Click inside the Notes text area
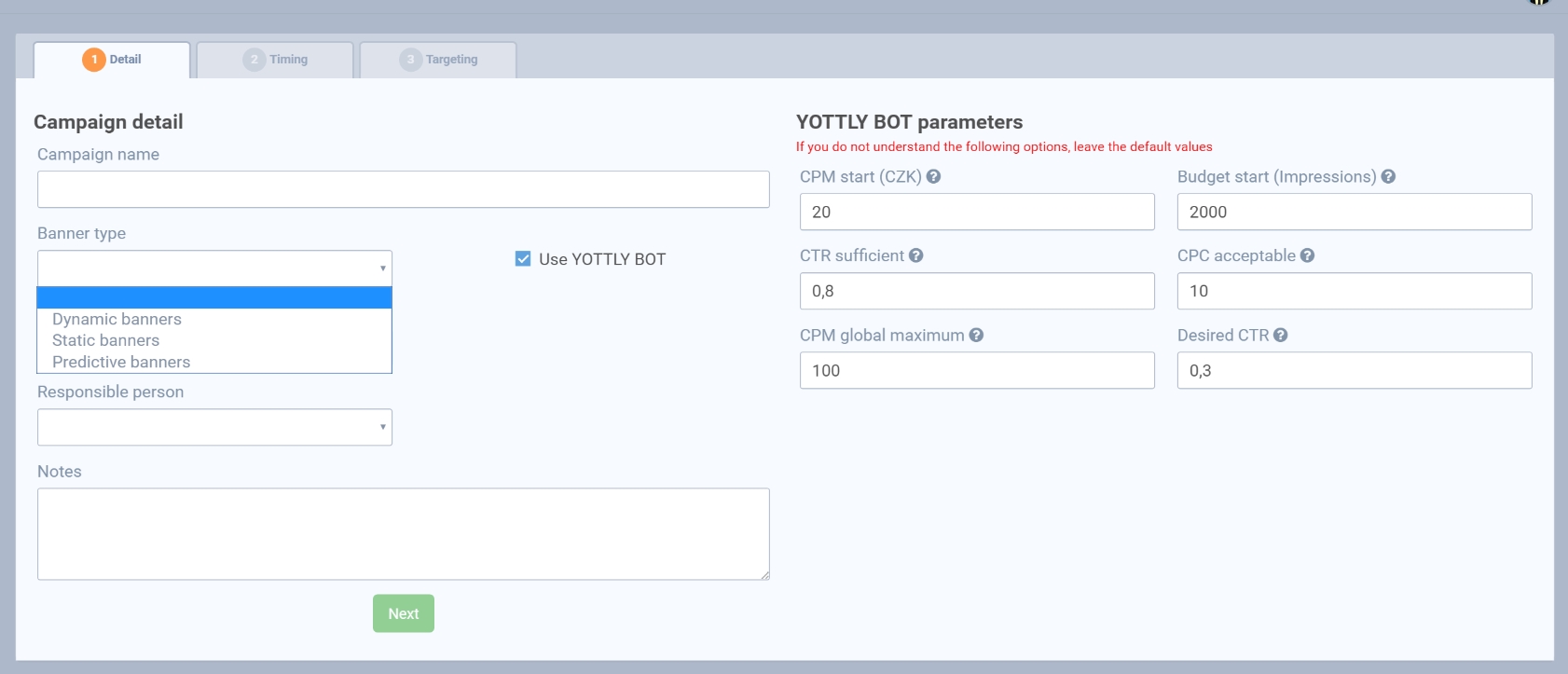Image resolution: width=1568 pixels, height=674 pixels. [x=404, y=534]
